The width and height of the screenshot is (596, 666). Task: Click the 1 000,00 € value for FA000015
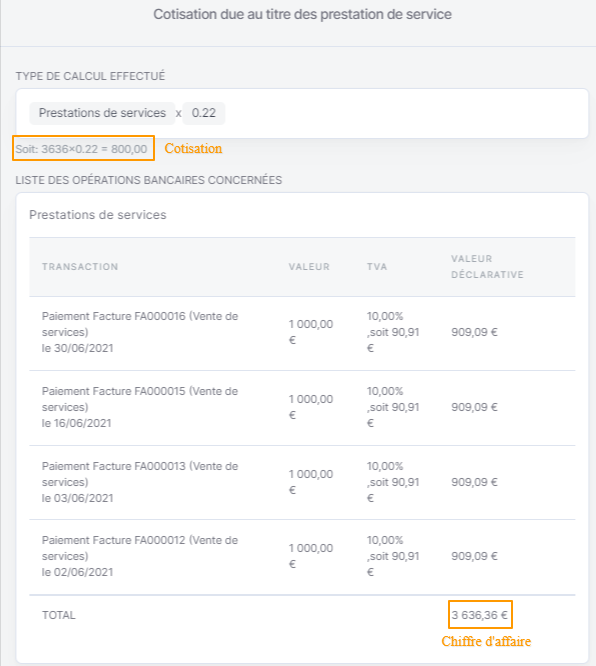[311, 407]
